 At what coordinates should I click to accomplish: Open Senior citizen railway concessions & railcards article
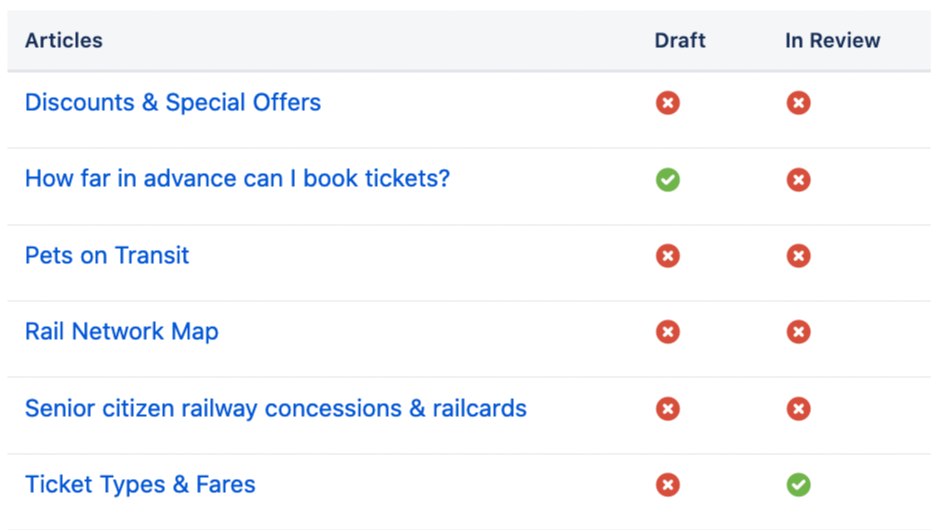point(275,409)
